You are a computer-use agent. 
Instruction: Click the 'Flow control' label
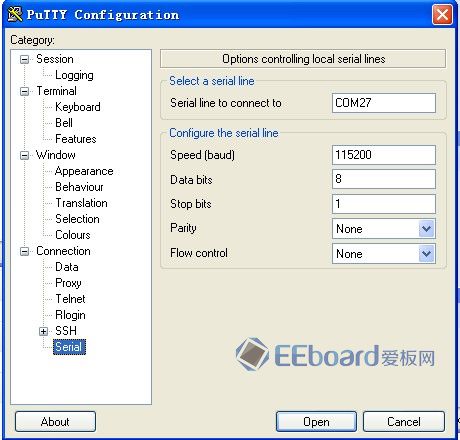click(x=199, y=253)
